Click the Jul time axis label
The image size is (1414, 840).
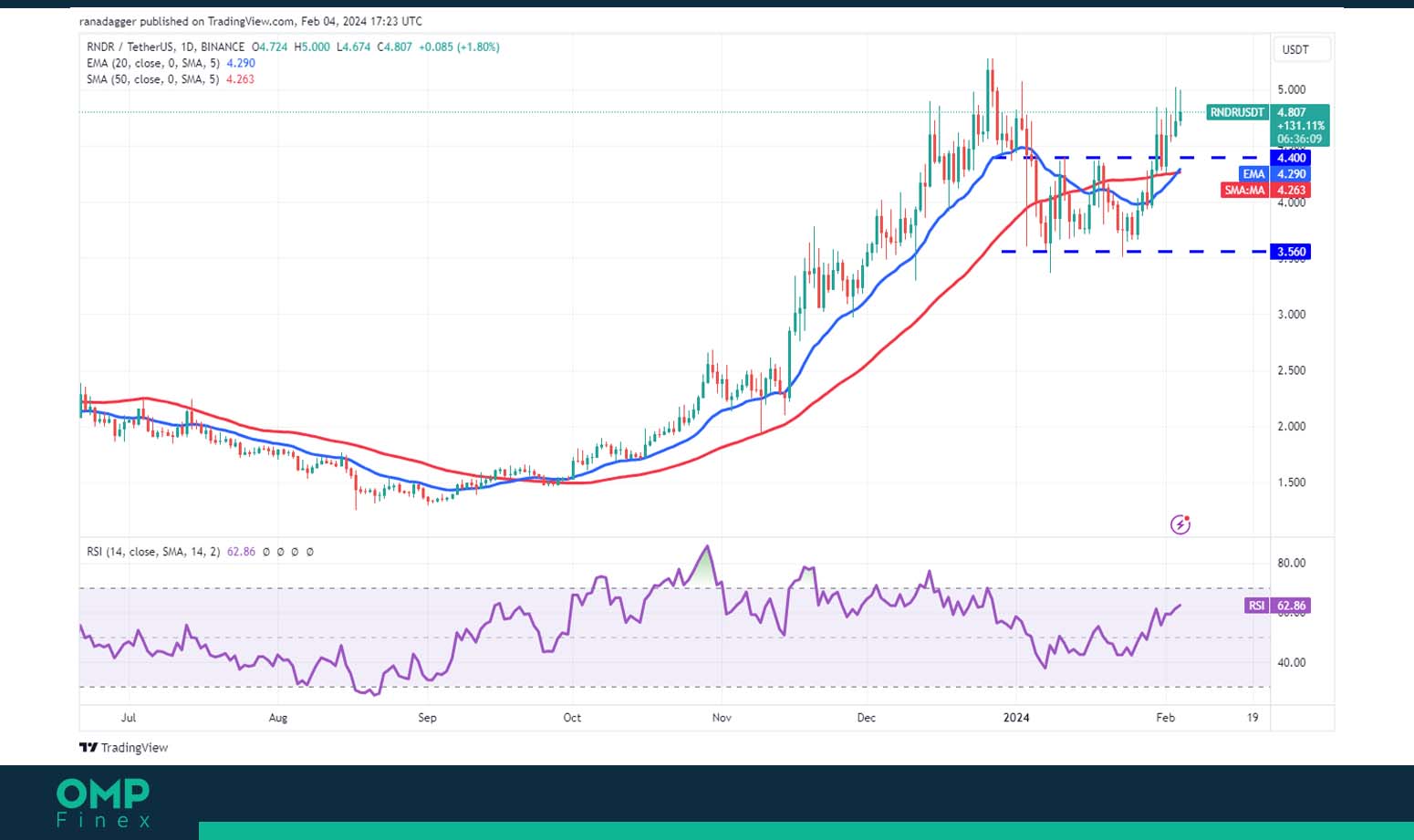(129, 718)
